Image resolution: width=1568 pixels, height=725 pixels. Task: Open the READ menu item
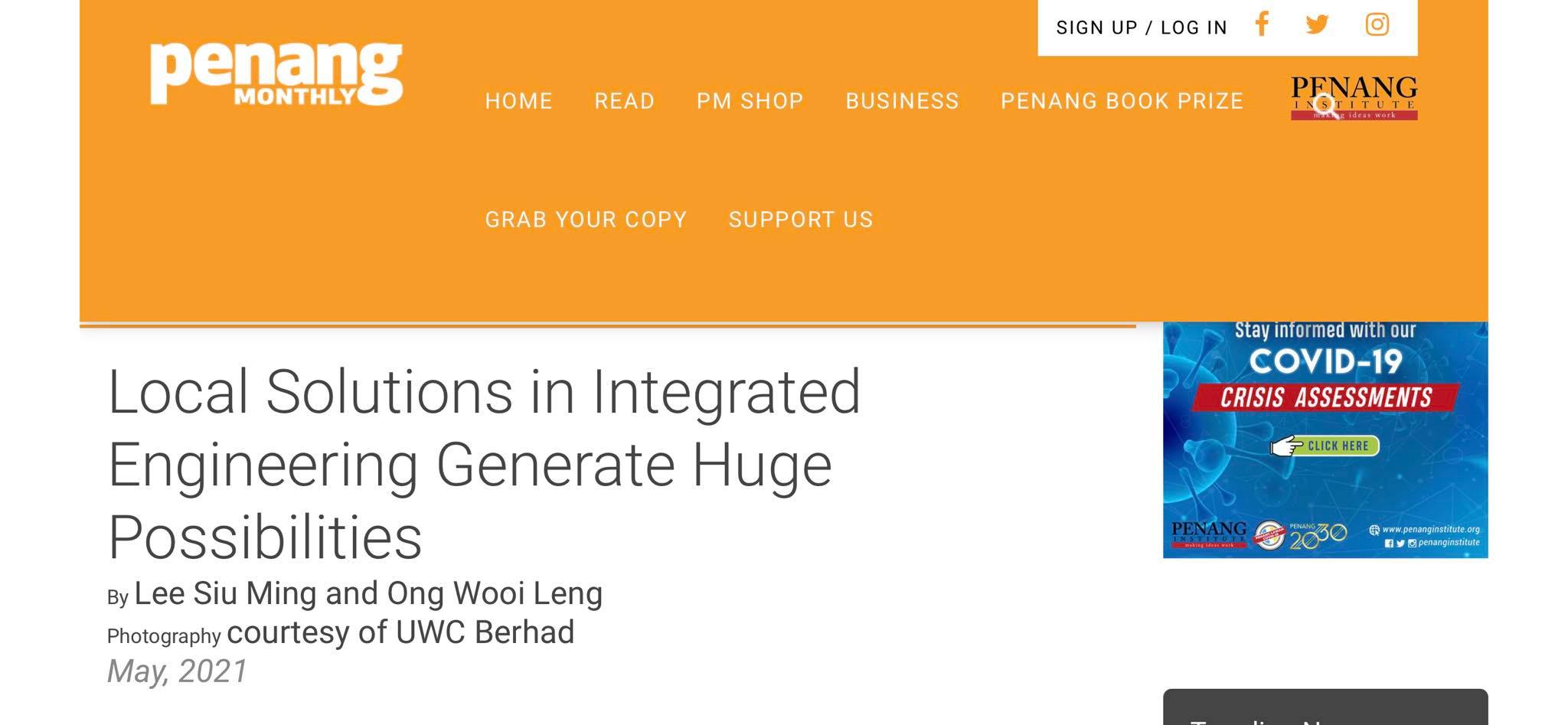[624, 101]
